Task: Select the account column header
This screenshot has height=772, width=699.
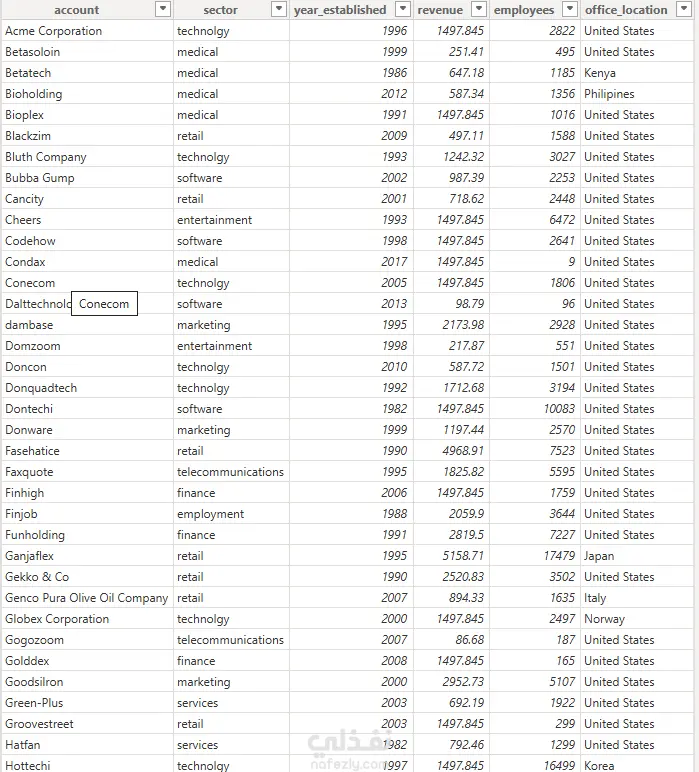Action: tap(77, 10)
